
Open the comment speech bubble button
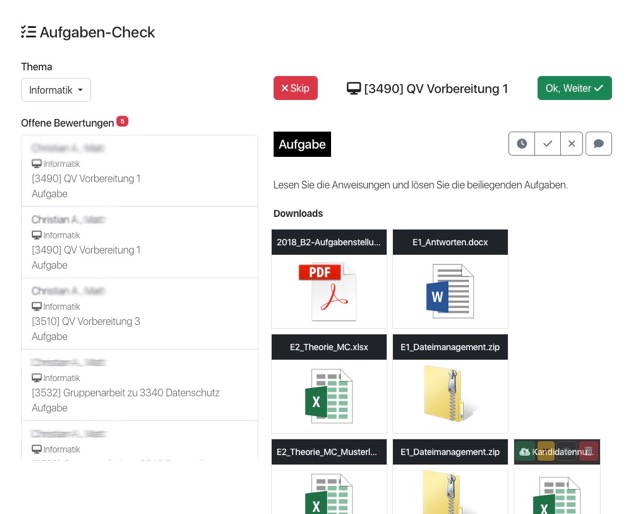(598, 144)
